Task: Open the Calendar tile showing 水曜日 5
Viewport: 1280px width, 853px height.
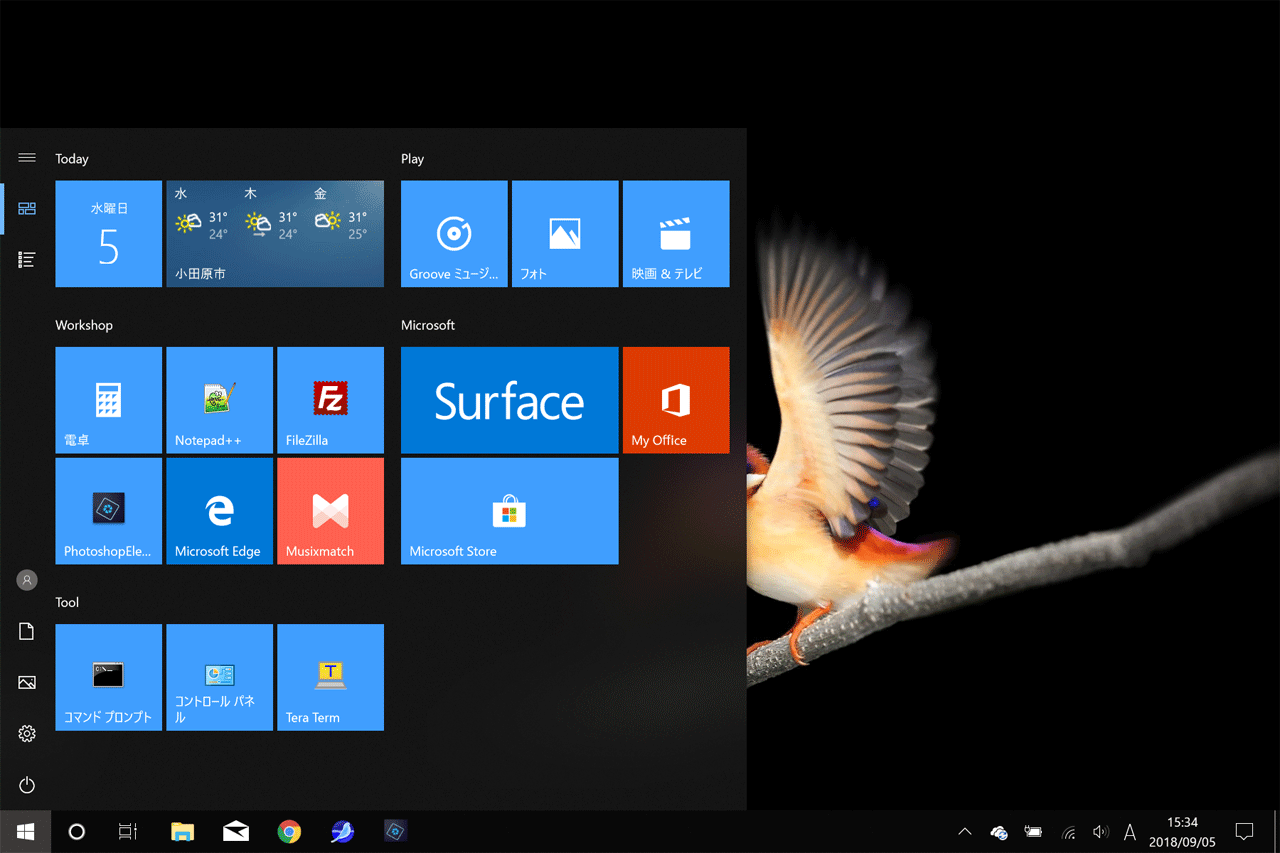Action: [x=108, y=234]
